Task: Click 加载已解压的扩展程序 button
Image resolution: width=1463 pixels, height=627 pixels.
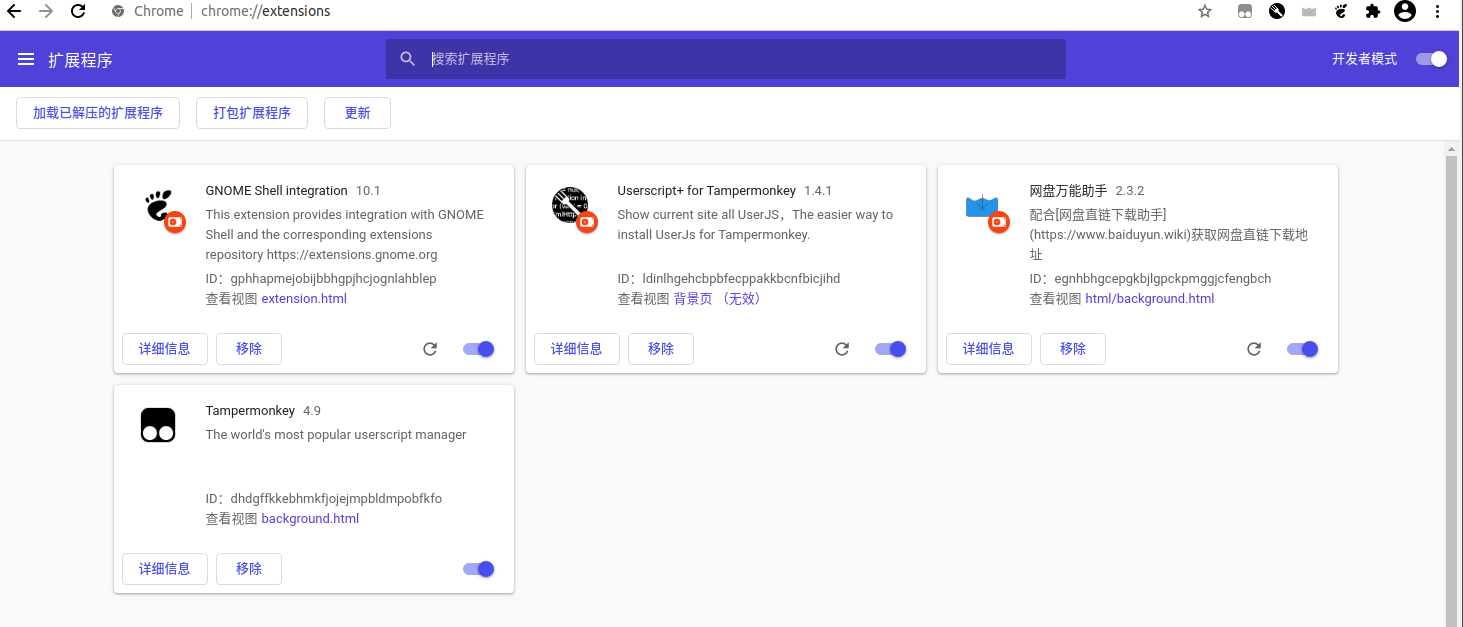Action: (x=98, y=113)
